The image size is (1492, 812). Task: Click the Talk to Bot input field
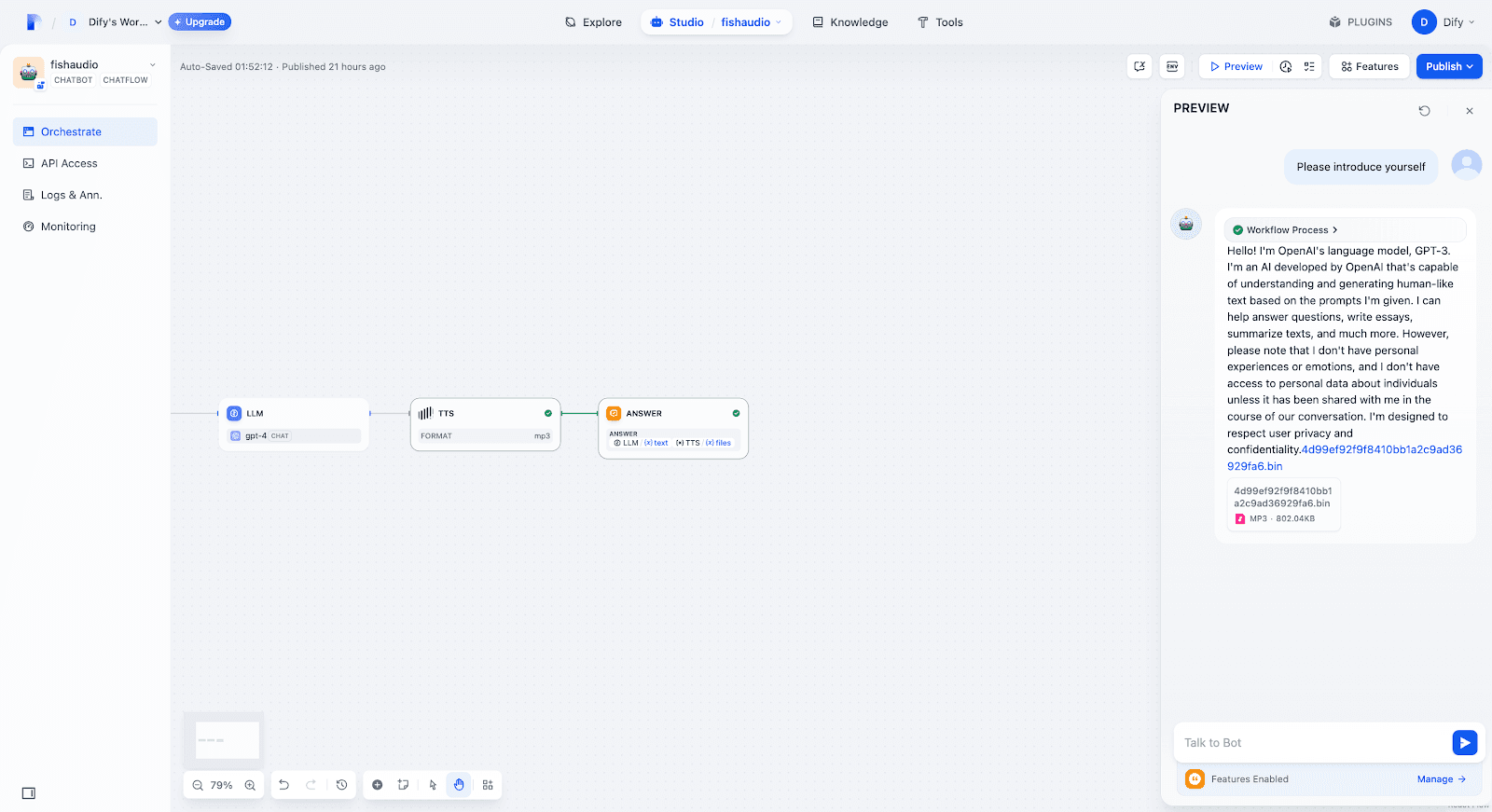[x=1310, y=743]
